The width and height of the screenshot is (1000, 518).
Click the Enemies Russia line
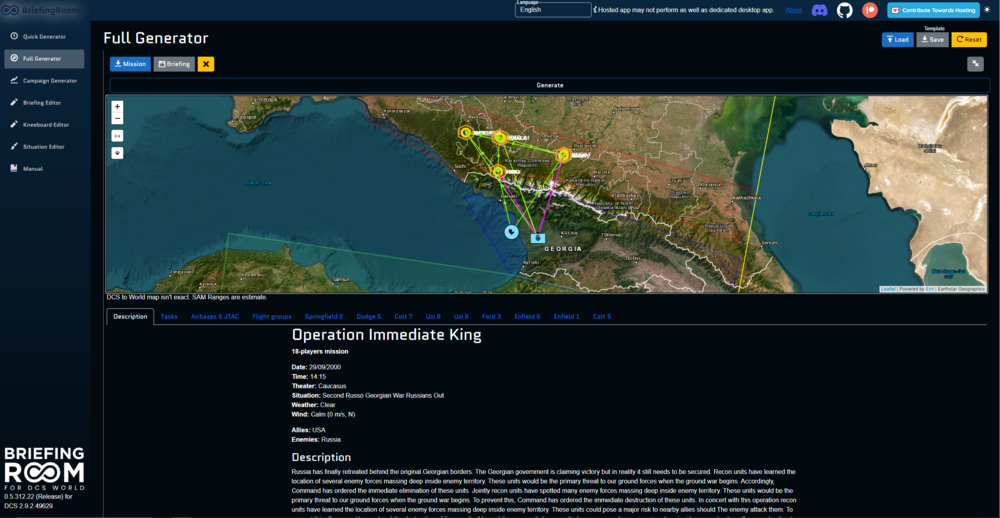click(x=316, y=440)
